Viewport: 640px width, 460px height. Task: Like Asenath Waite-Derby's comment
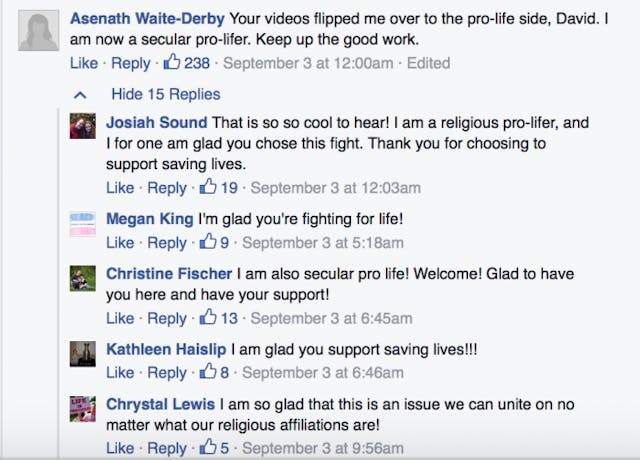[84, 63]
